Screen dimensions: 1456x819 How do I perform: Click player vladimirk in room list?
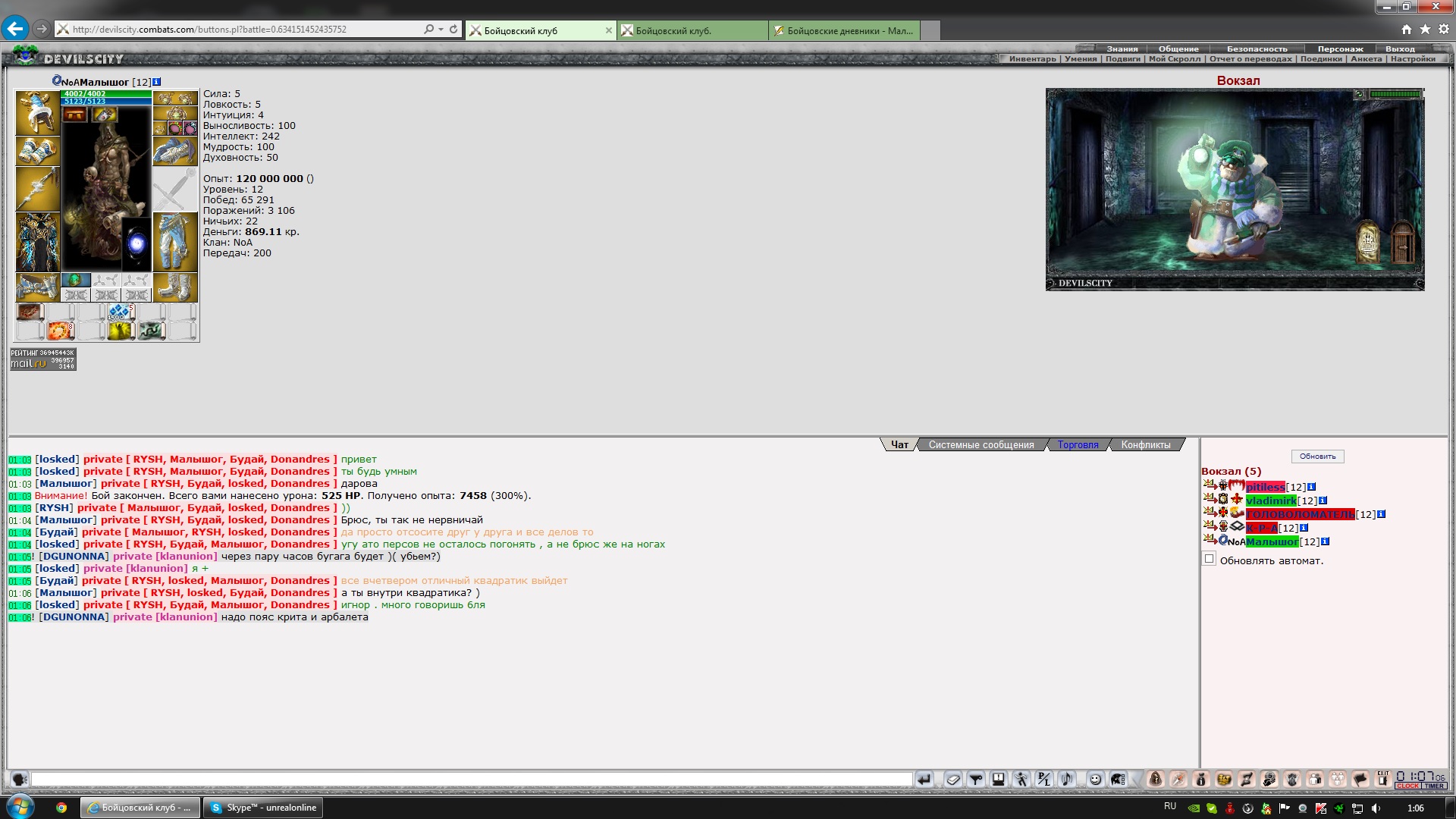pos(1271,501)
